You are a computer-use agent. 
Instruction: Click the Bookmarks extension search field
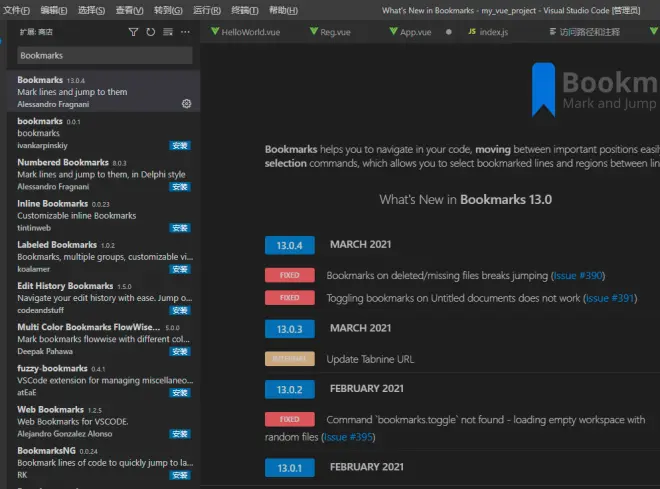[x=105, y=56]
